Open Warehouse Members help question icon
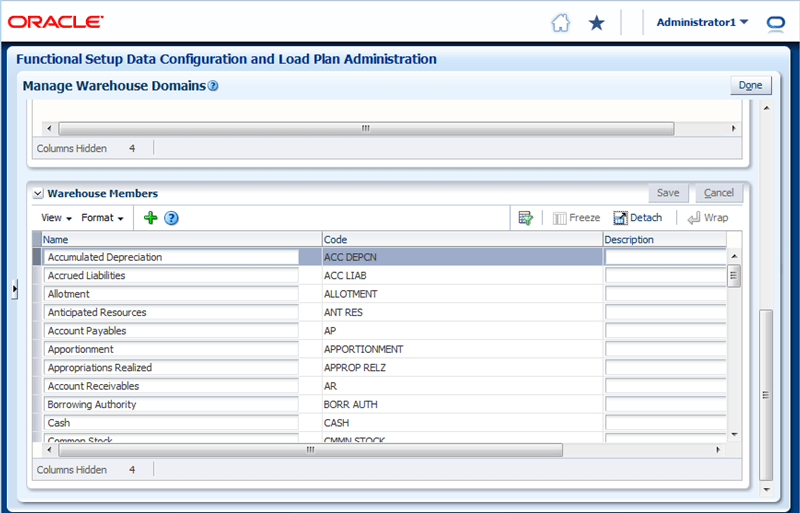The height and width of the screenshot is (513, 800). [x=171, y=218]
